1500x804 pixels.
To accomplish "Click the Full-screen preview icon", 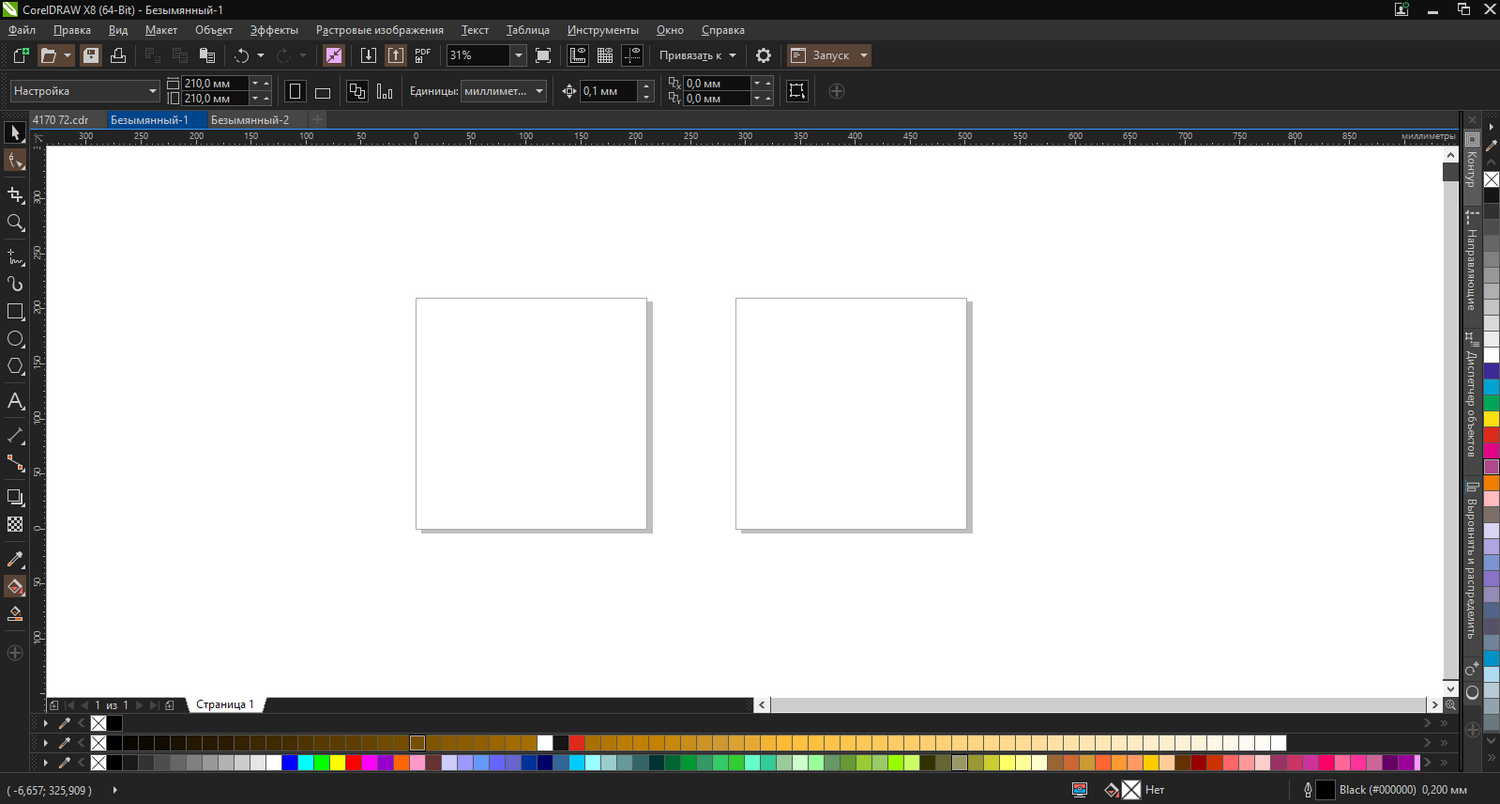I will pyautogui.click(x=543, y=56).
